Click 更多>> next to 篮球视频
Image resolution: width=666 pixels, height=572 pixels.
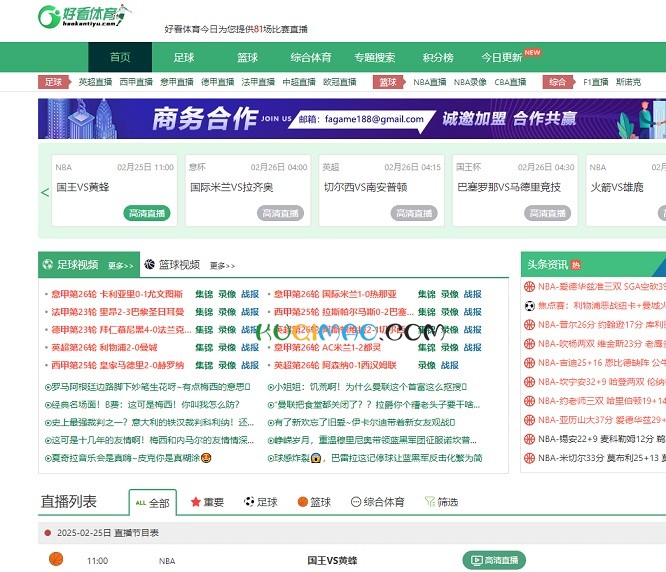coord(223,266)
